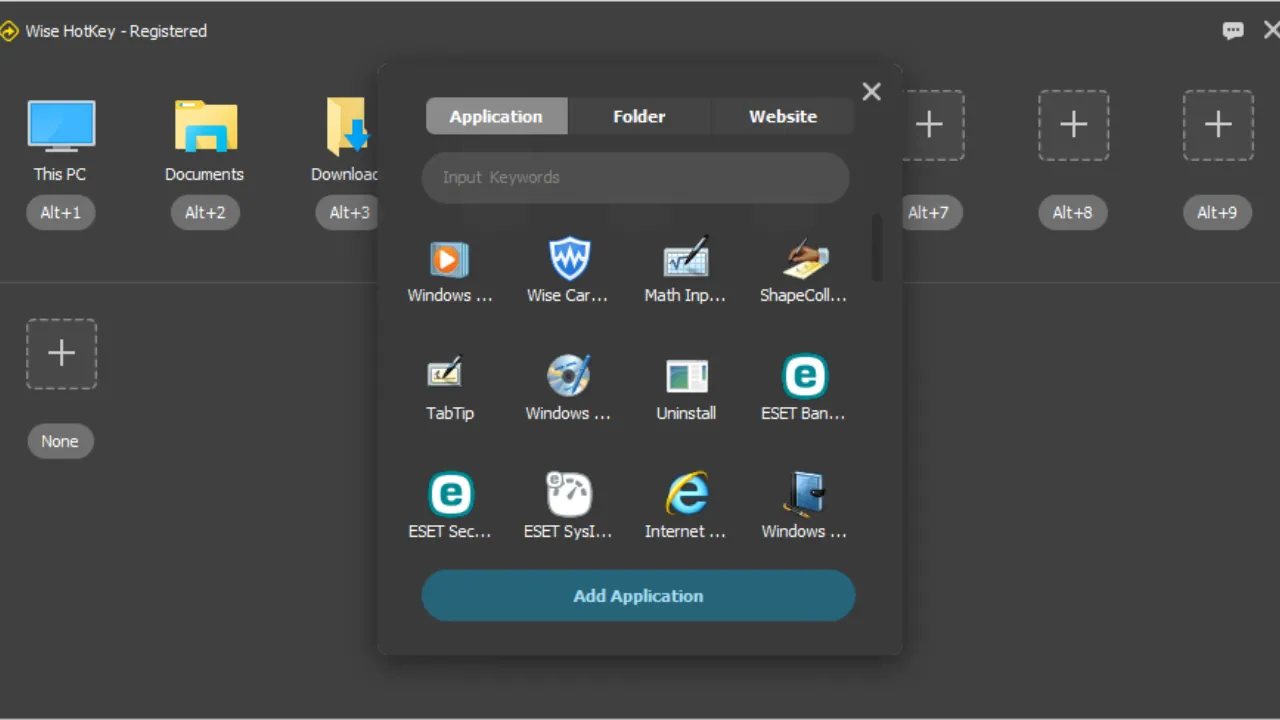
Task: Click the Add Application button
Action: click(x=638, y=596)
